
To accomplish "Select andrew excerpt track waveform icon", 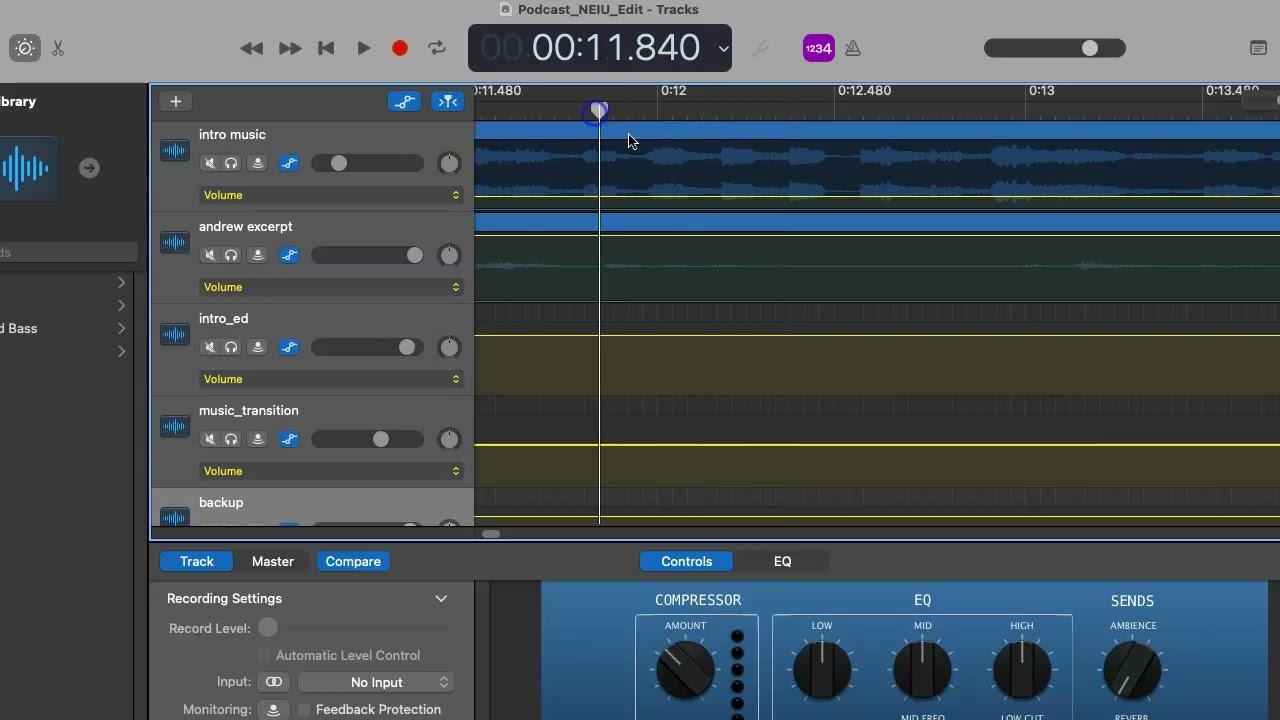I will 175,243.
